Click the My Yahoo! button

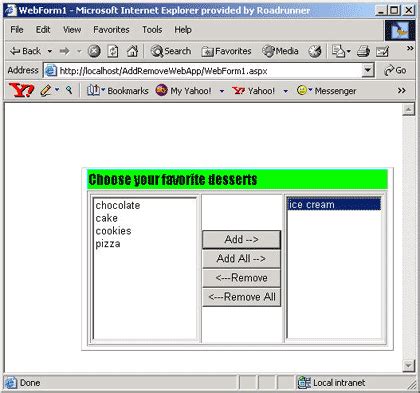coord(183,90)
